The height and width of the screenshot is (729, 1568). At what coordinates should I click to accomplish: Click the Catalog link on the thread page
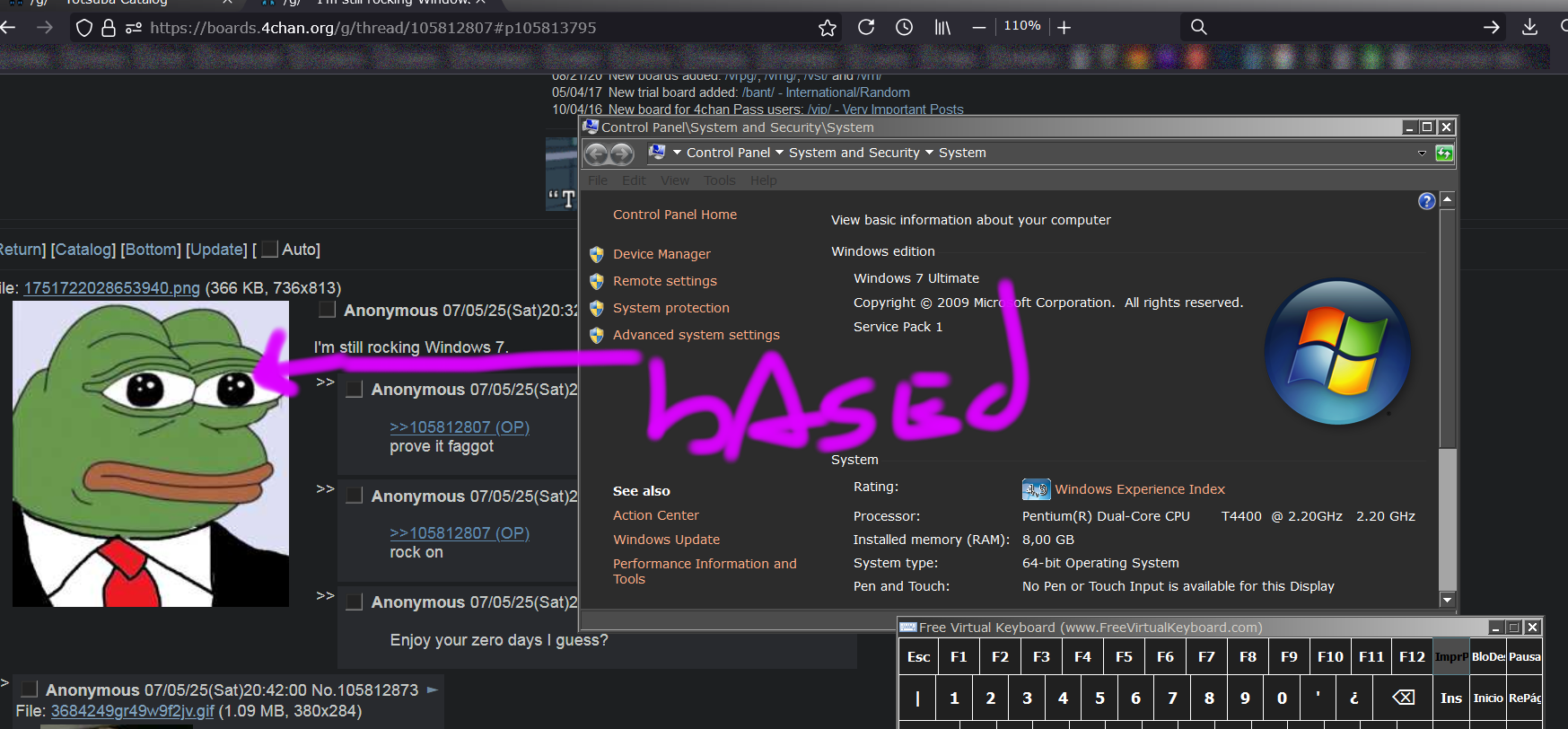pos(83,250)
